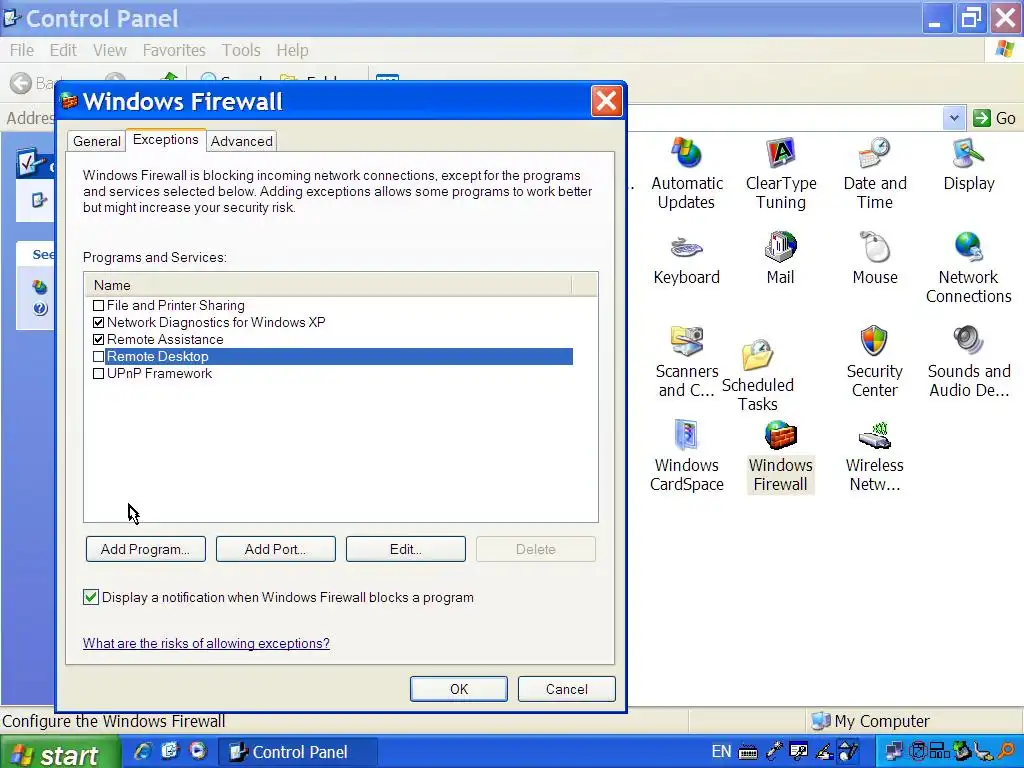Open the Tools menu
1024x768 pixels.
point(241,50)
